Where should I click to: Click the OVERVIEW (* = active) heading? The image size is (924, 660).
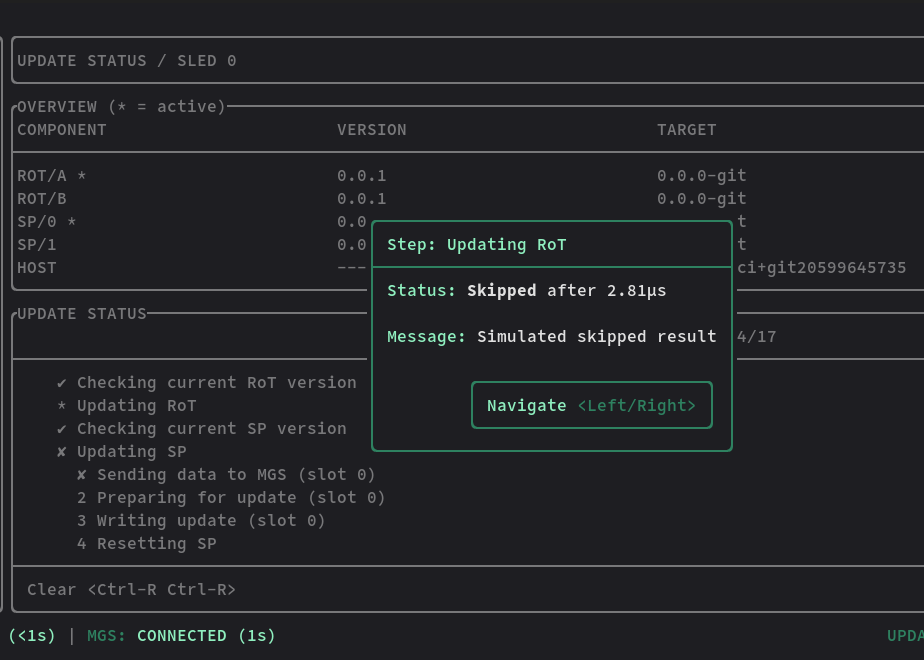click(x=121, y=107)
